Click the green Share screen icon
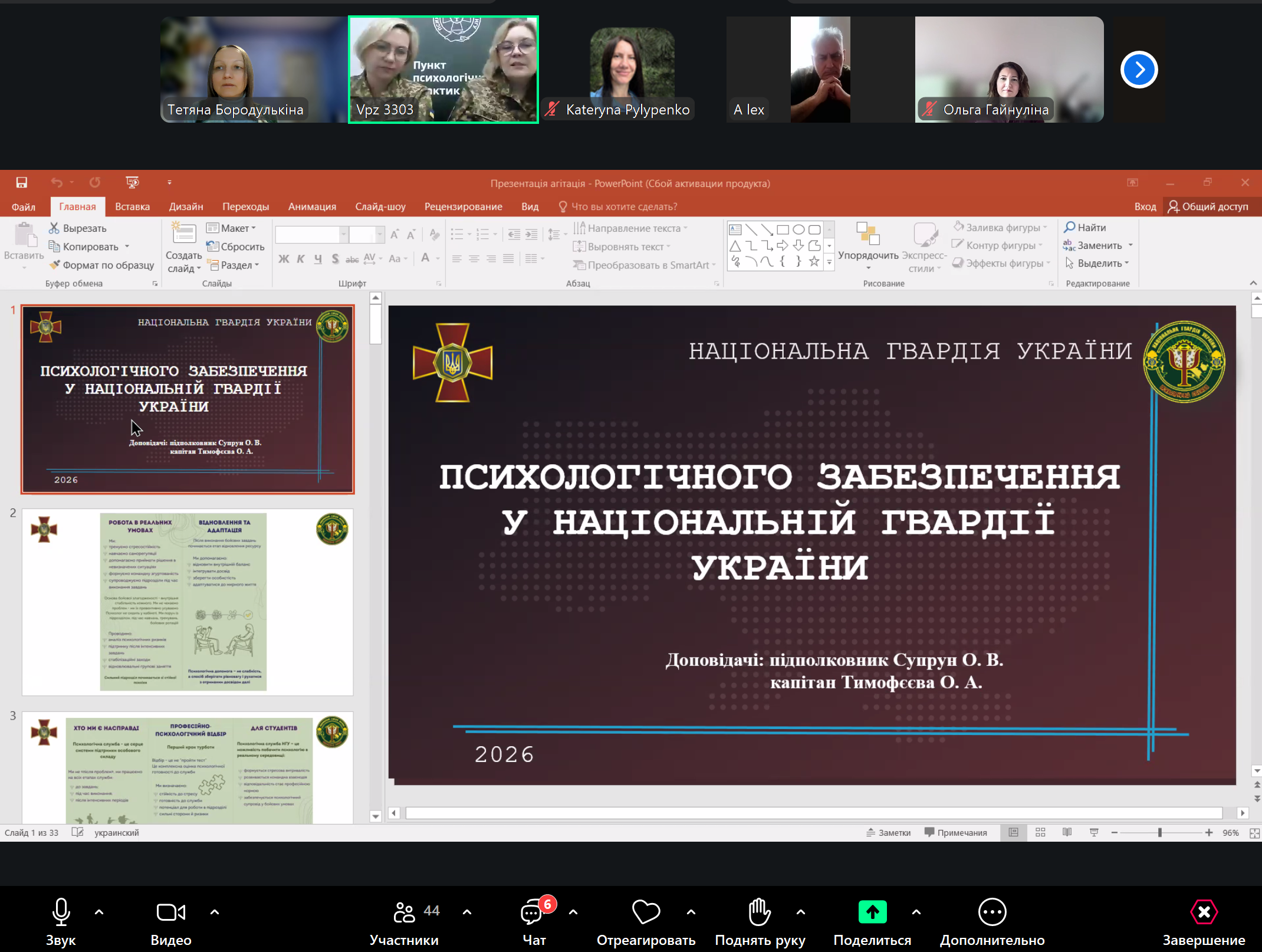Screen dimensions: 1262x952 point(872,912)
